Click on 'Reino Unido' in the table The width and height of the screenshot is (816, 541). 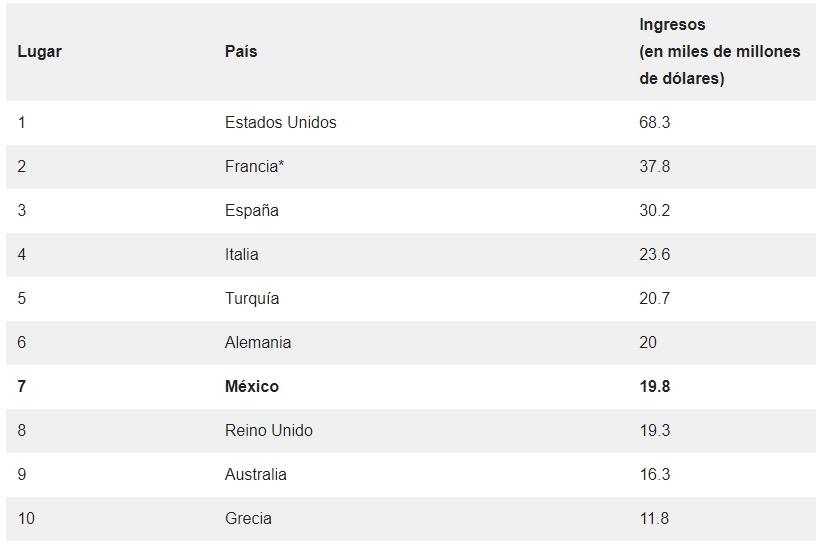coord(268,431)
